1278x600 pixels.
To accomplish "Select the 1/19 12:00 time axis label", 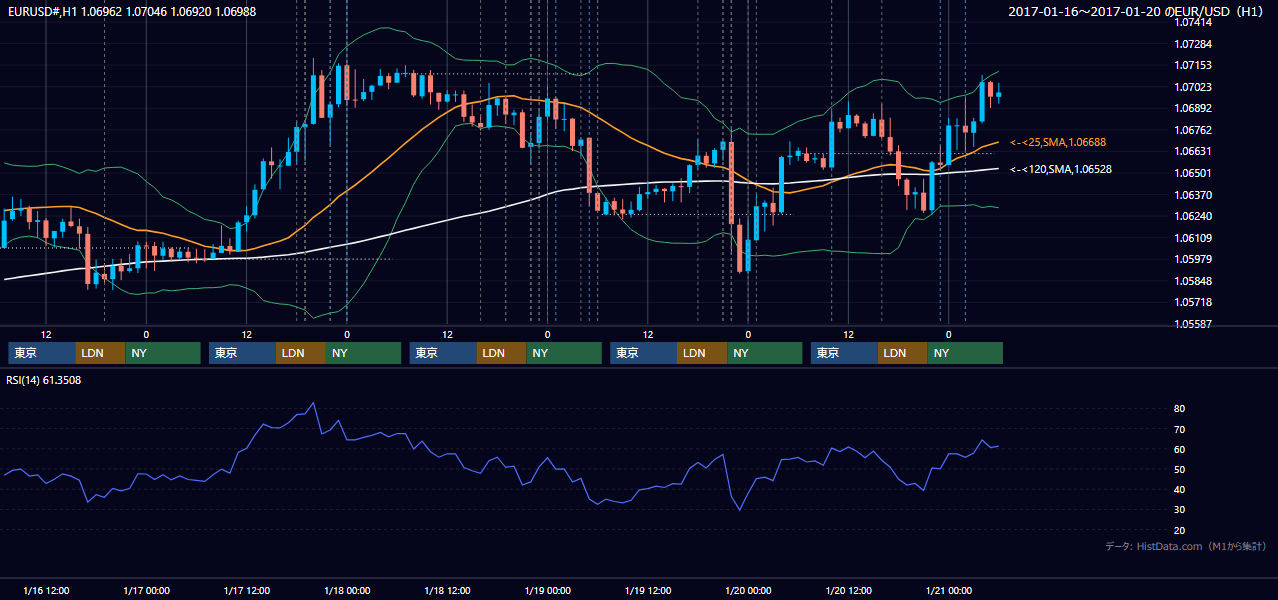I will click(x=648, y=590).
